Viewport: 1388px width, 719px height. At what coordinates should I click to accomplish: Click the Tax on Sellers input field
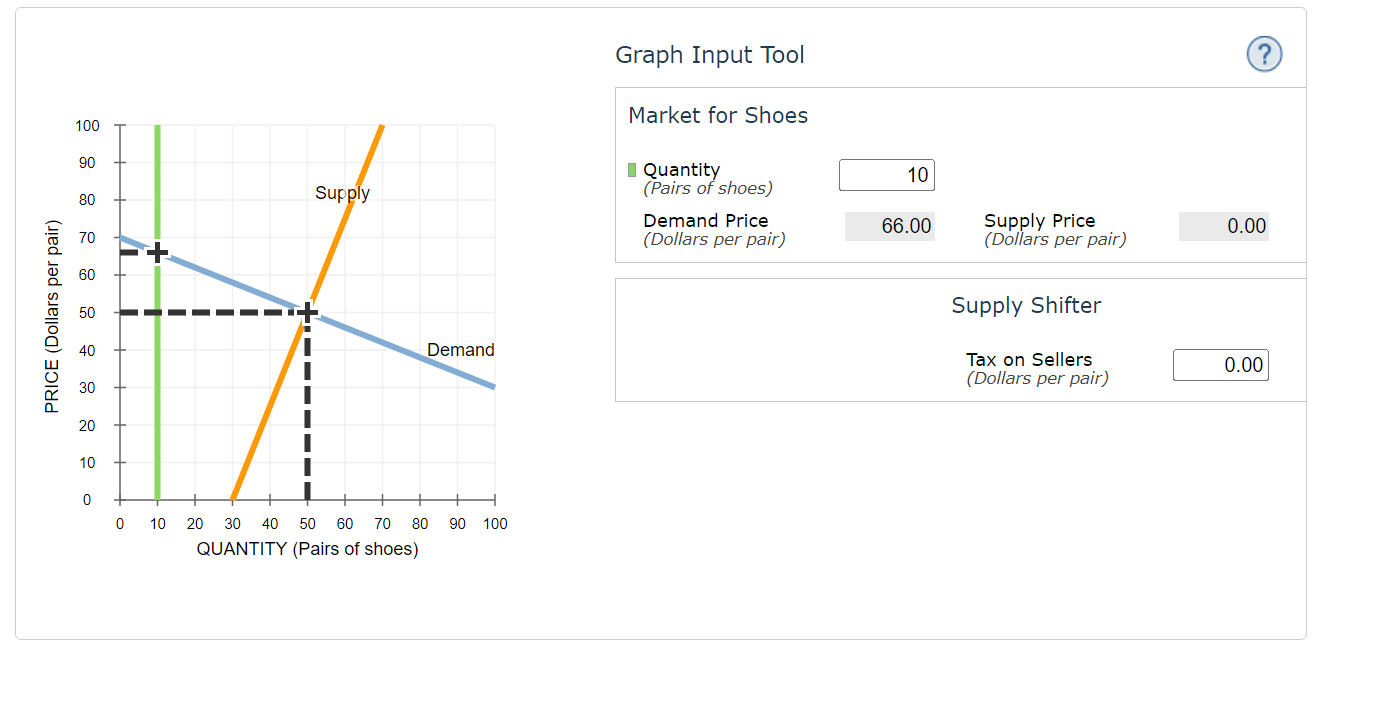coord(1220,365)
